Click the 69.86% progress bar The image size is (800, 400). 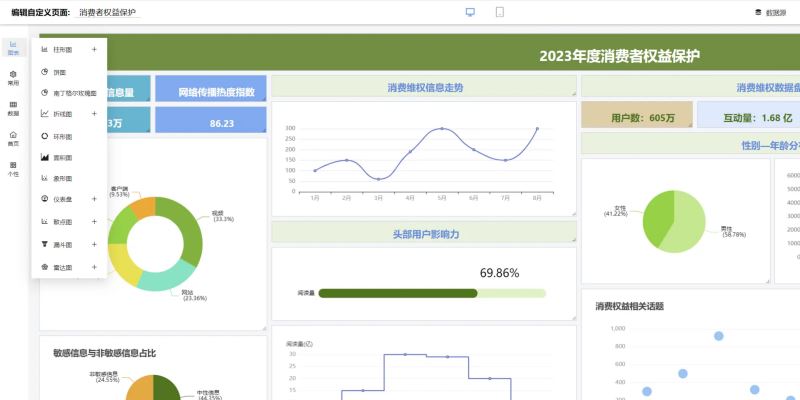[x=432, y=293]
